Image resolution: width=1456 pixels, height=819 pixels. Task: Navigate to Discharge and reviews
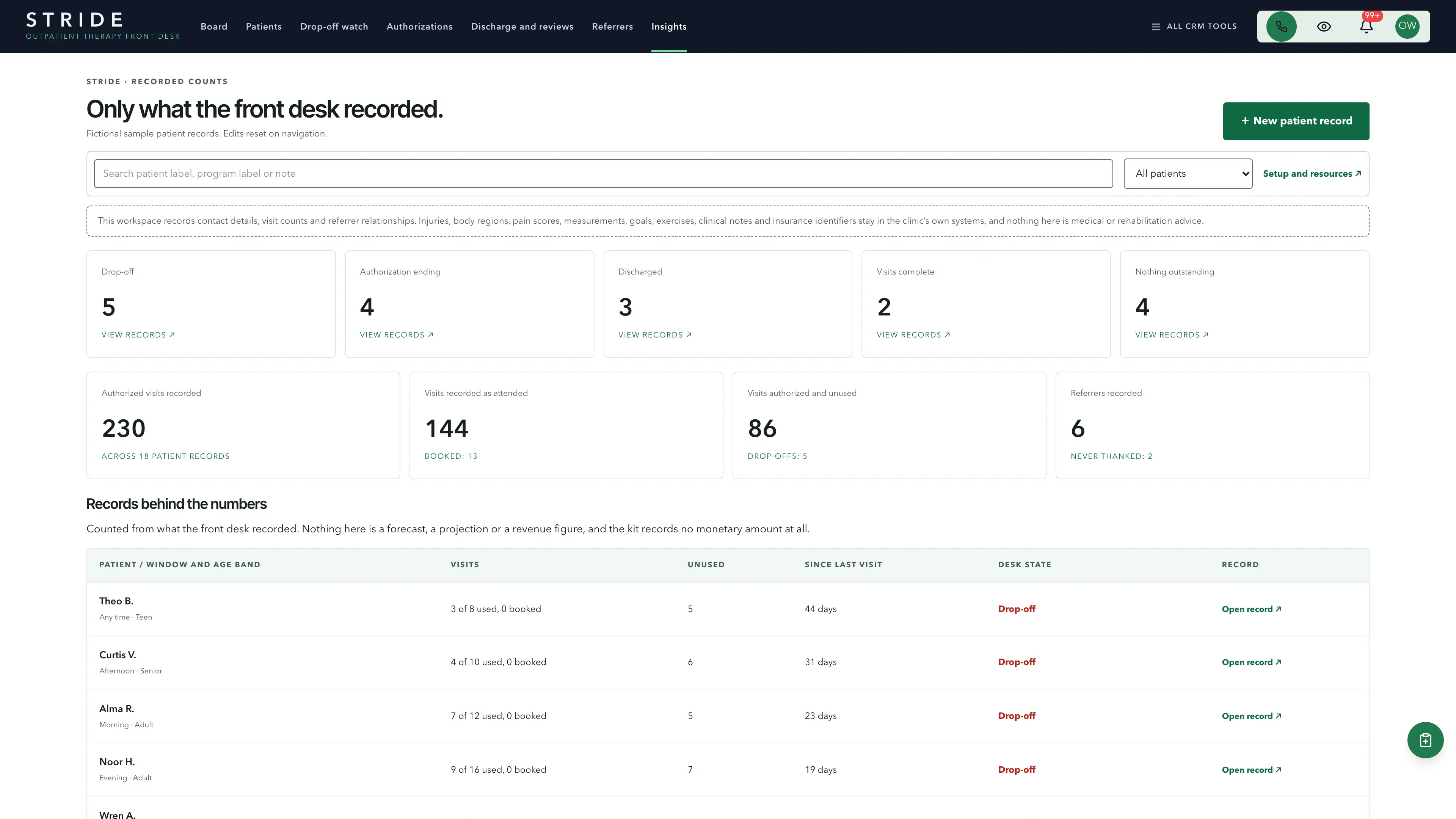pos(522,27)
